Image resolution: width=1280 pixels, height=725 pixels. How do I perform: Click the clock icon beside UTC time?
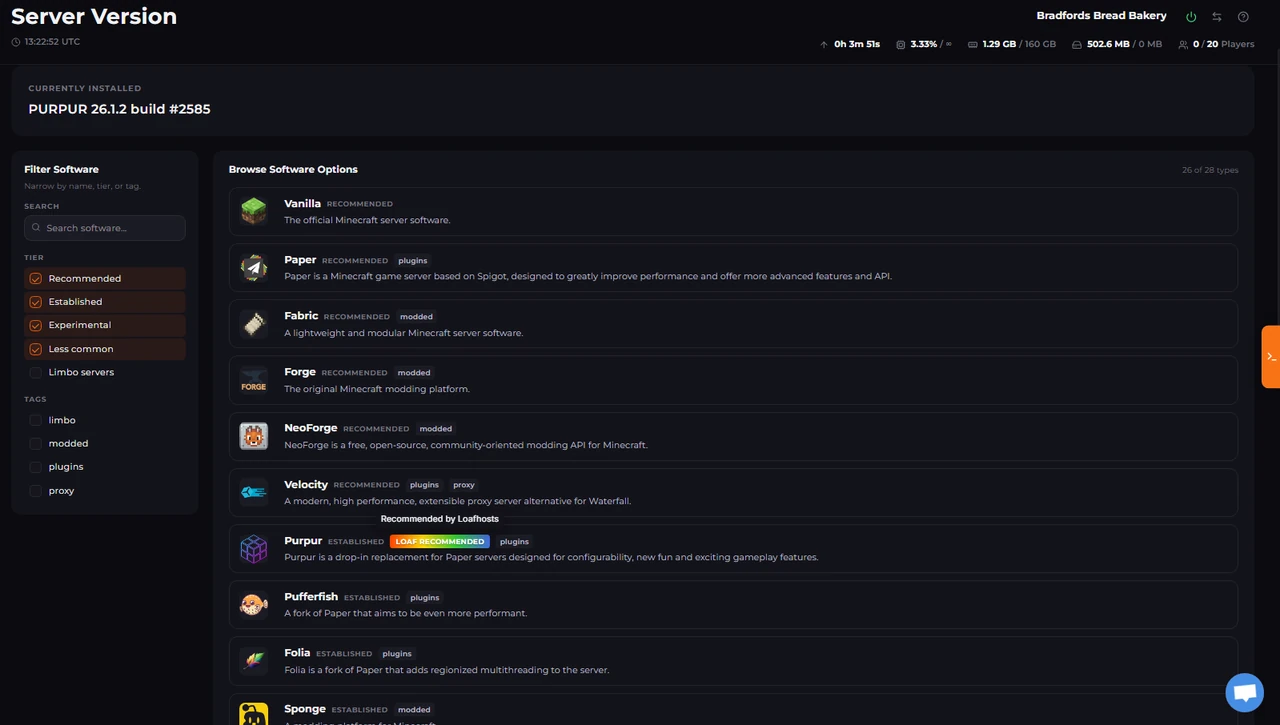tap(16, 42)
